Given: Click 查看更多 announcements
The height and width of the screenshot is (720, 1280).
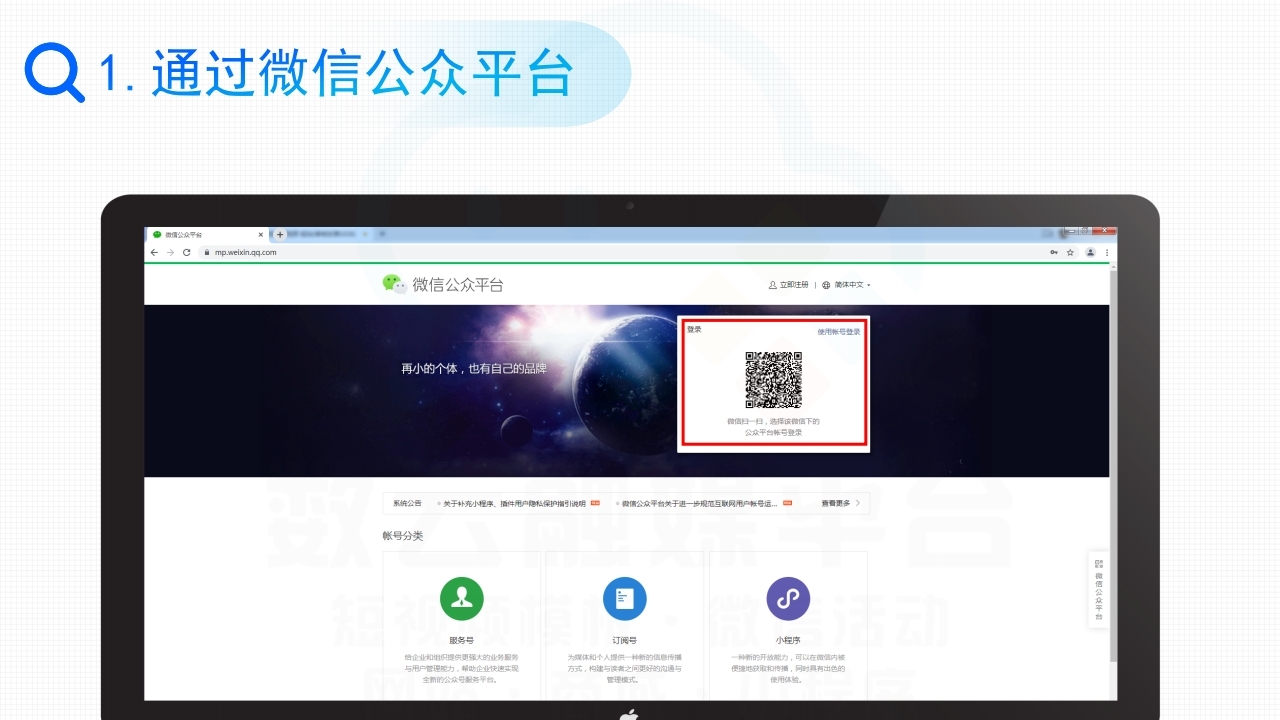Looking at the screenshot, I should click(836, 503).
